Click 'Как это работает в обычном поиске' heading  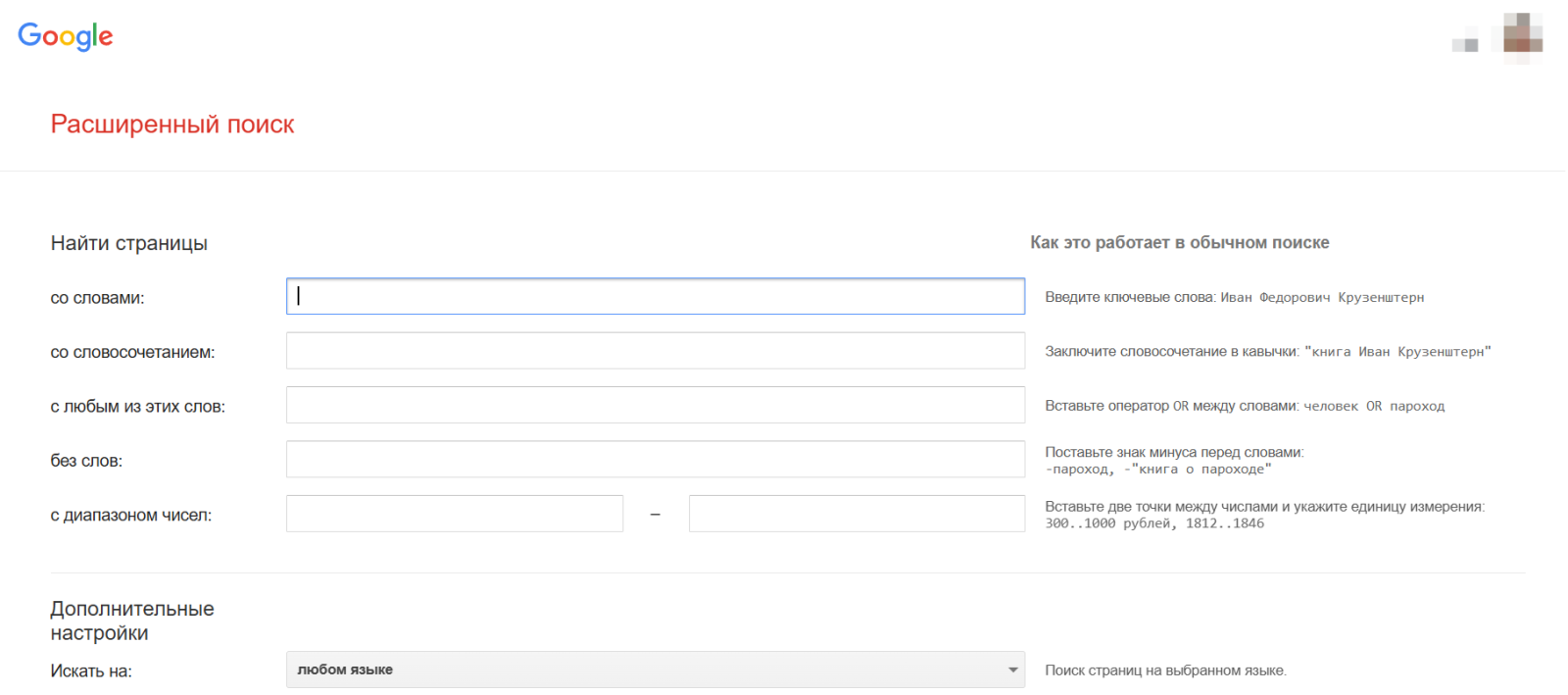click(1179, 242)
